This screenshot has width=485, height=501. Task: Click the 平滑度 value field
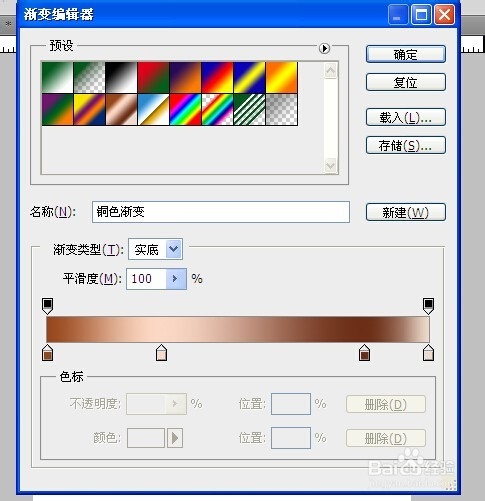pos(146,279)
